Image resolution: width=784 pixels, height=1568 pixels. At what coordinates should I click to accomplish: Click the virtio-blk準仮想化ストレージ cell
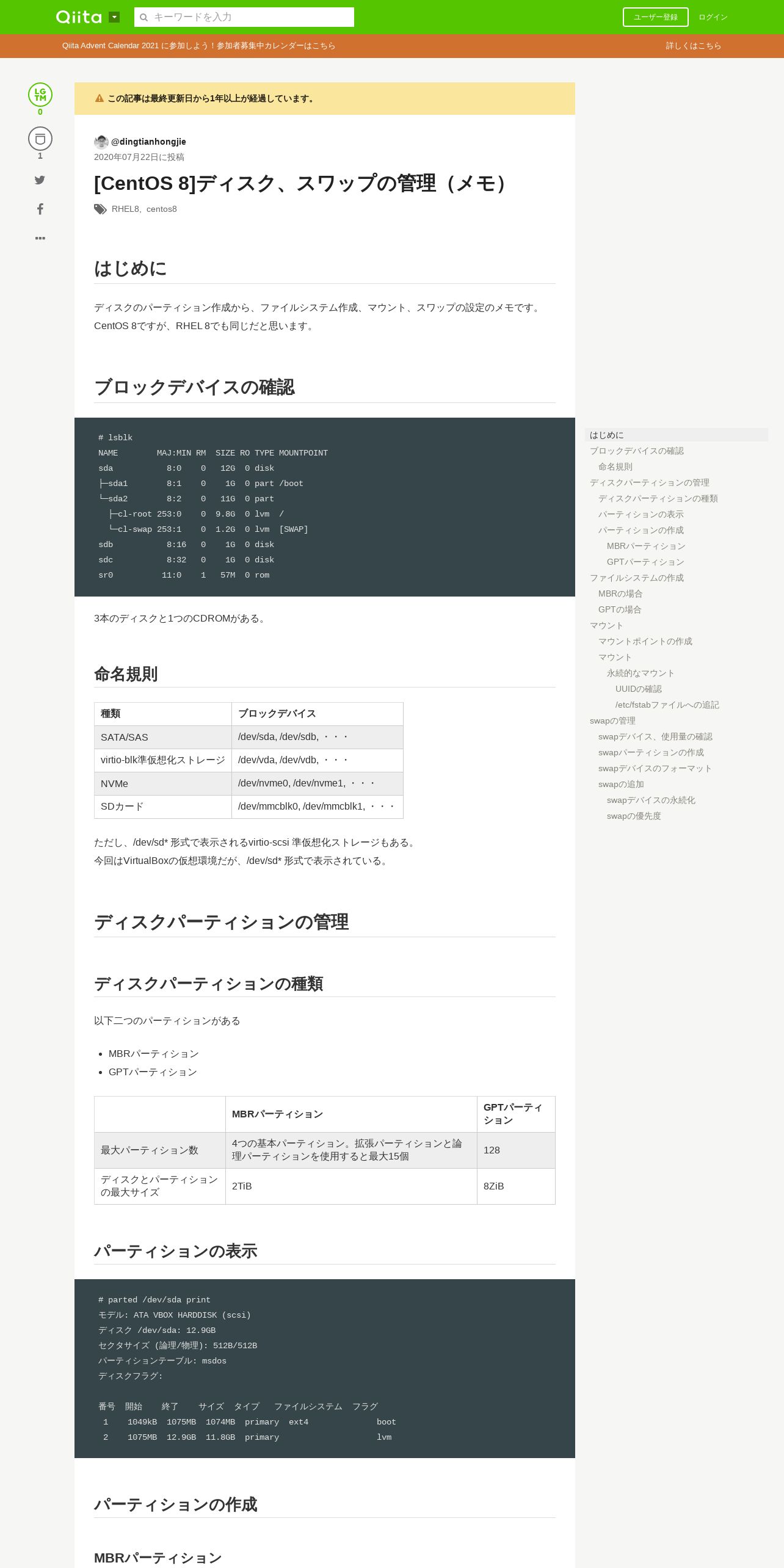(x=163, y=760)
